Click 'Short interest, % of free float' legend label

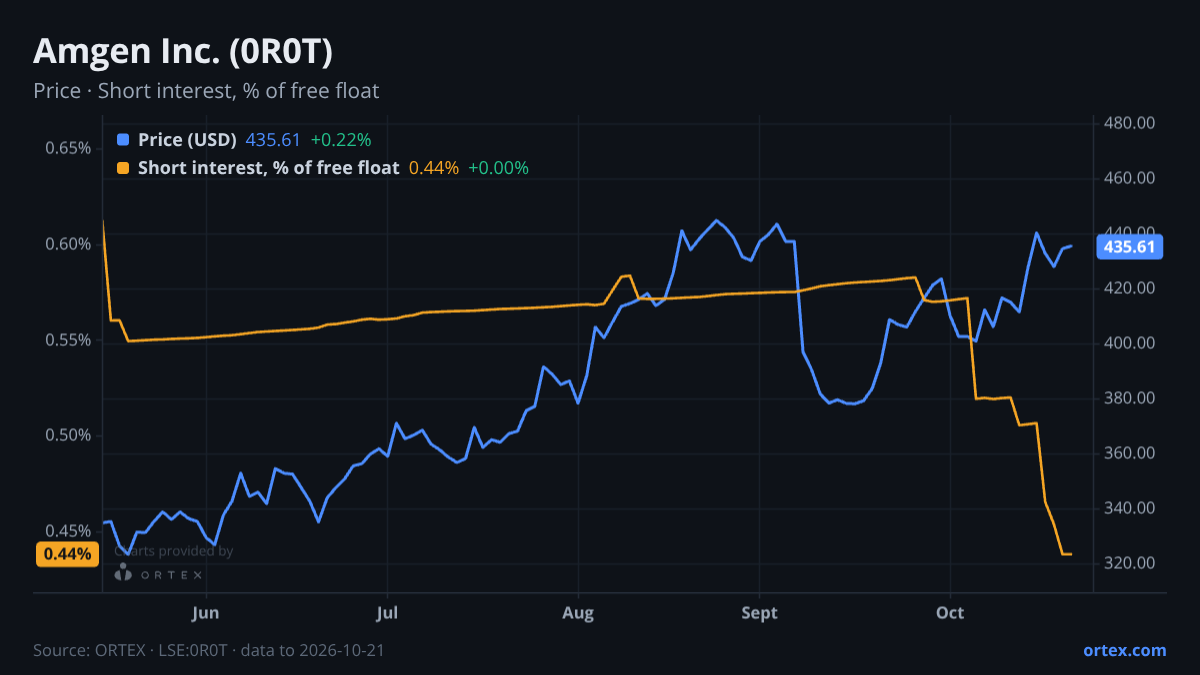[268, 168]
